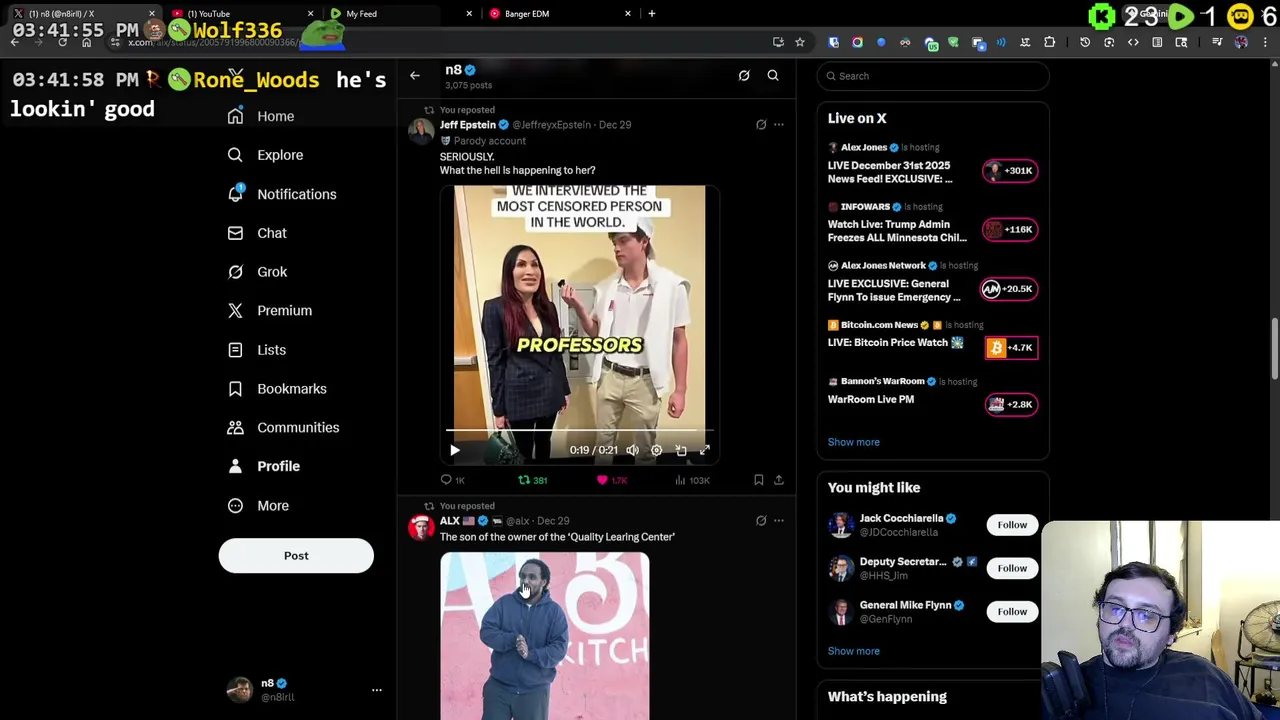Image resolution: width=1280 pixels, height=720 pixels.
Task: Open the ALX post image thumbnail
Action: coord(545,636)
